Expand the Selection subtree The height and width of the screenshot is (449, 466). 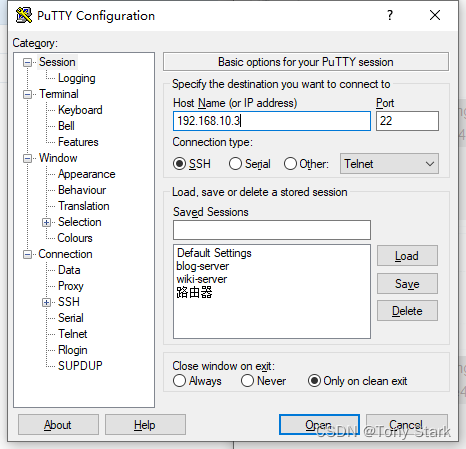coord(46,222)
